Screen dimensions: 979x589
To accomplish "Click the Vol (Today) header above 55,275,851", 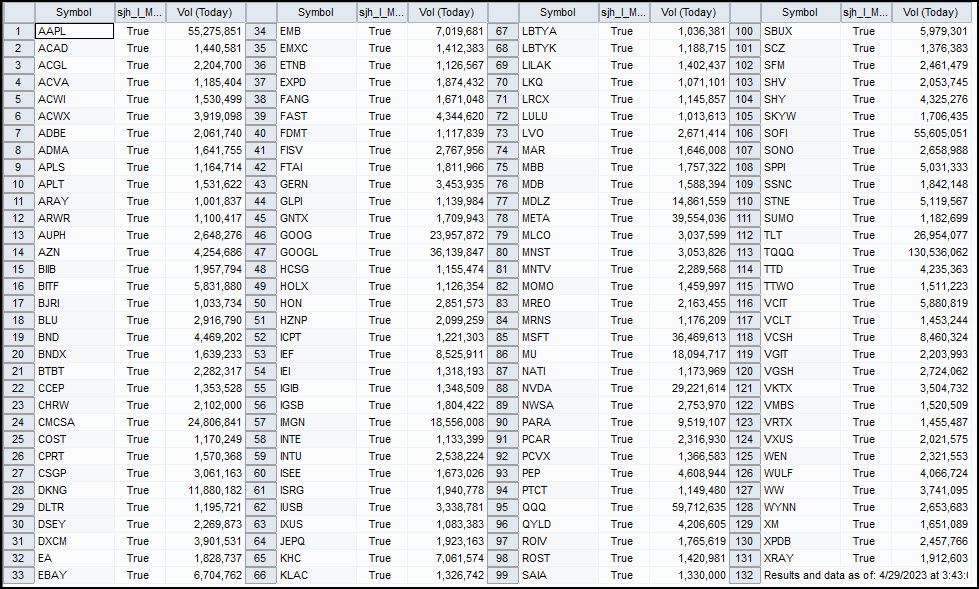I will (x=204, y=12).
